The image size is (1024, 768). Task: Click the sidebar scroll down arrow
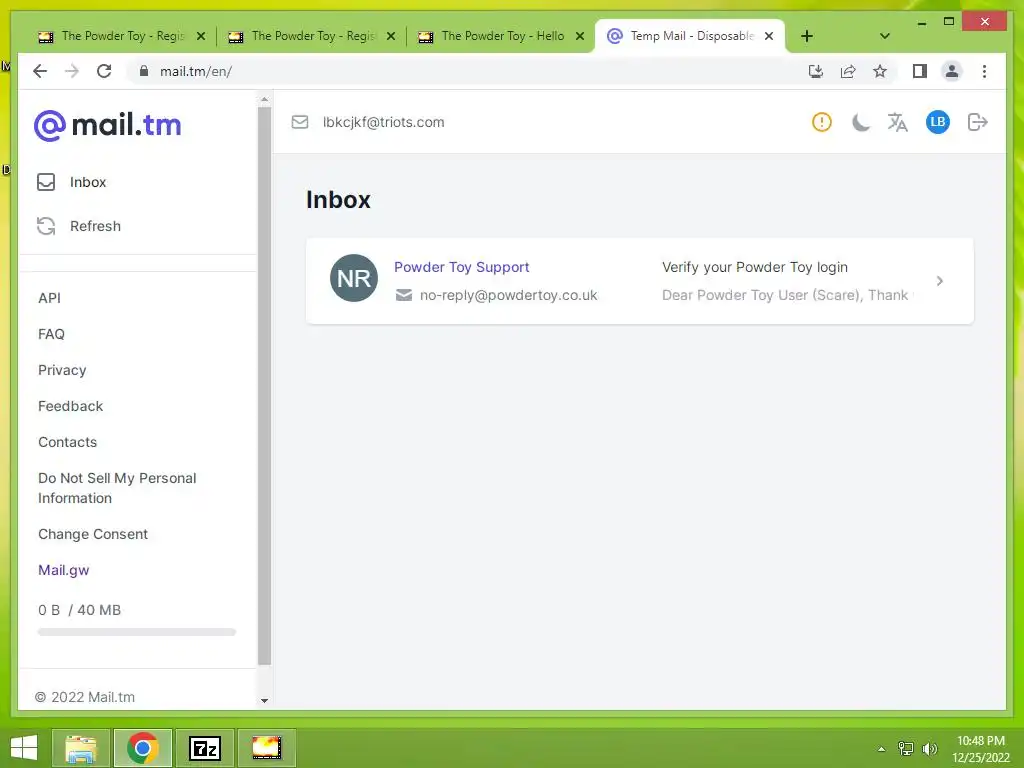click(x=264, y=700)
